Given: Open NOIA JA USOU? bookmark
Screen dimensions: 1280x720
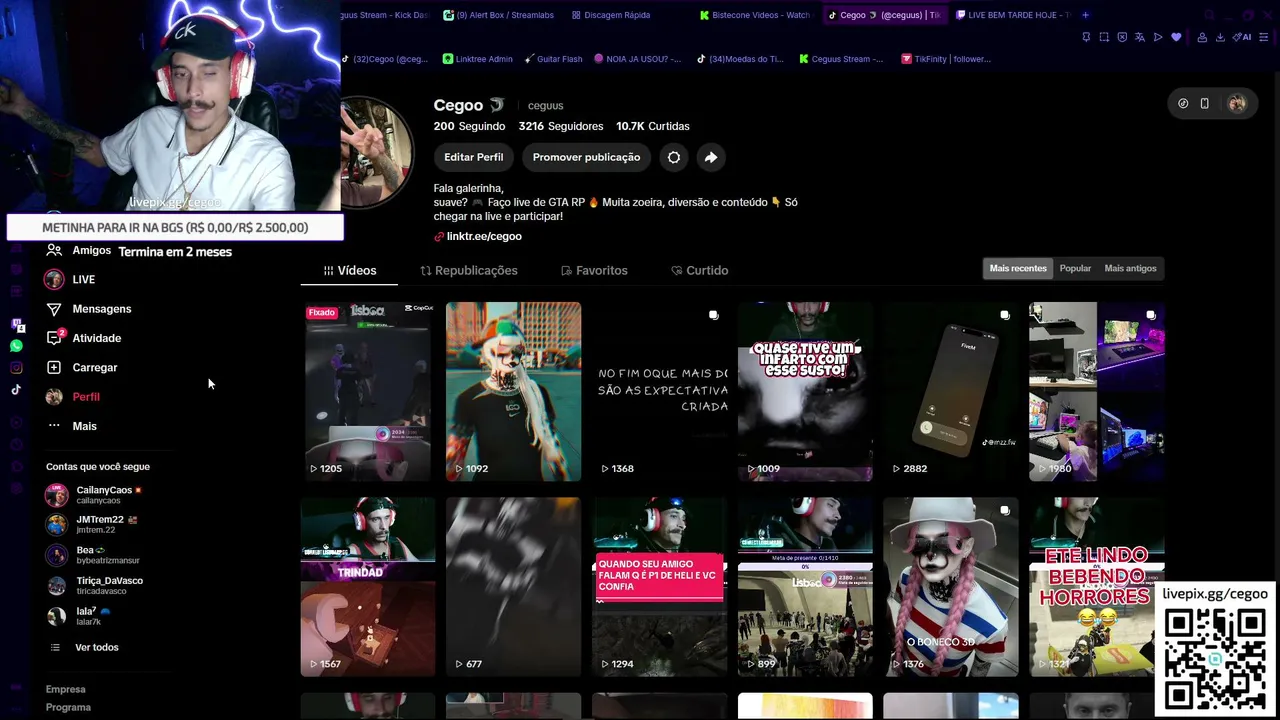Looking at the screenshot, I should [x=638, y=59].
